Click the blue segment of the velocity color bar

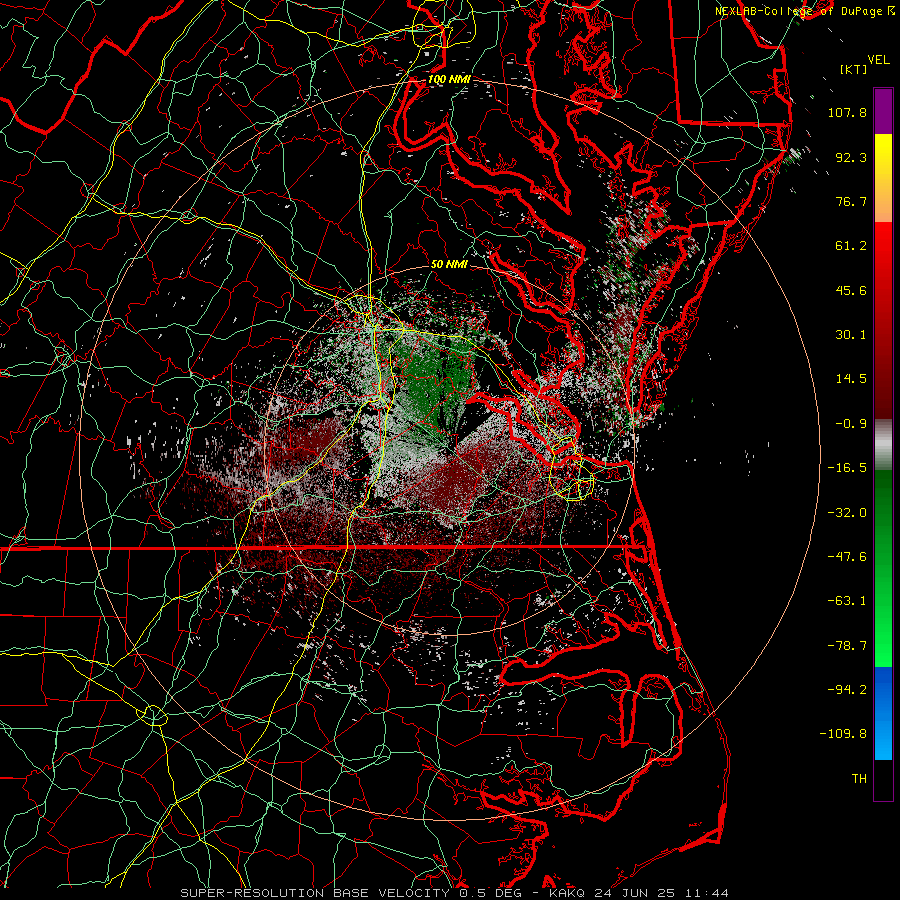pos(883,713)
